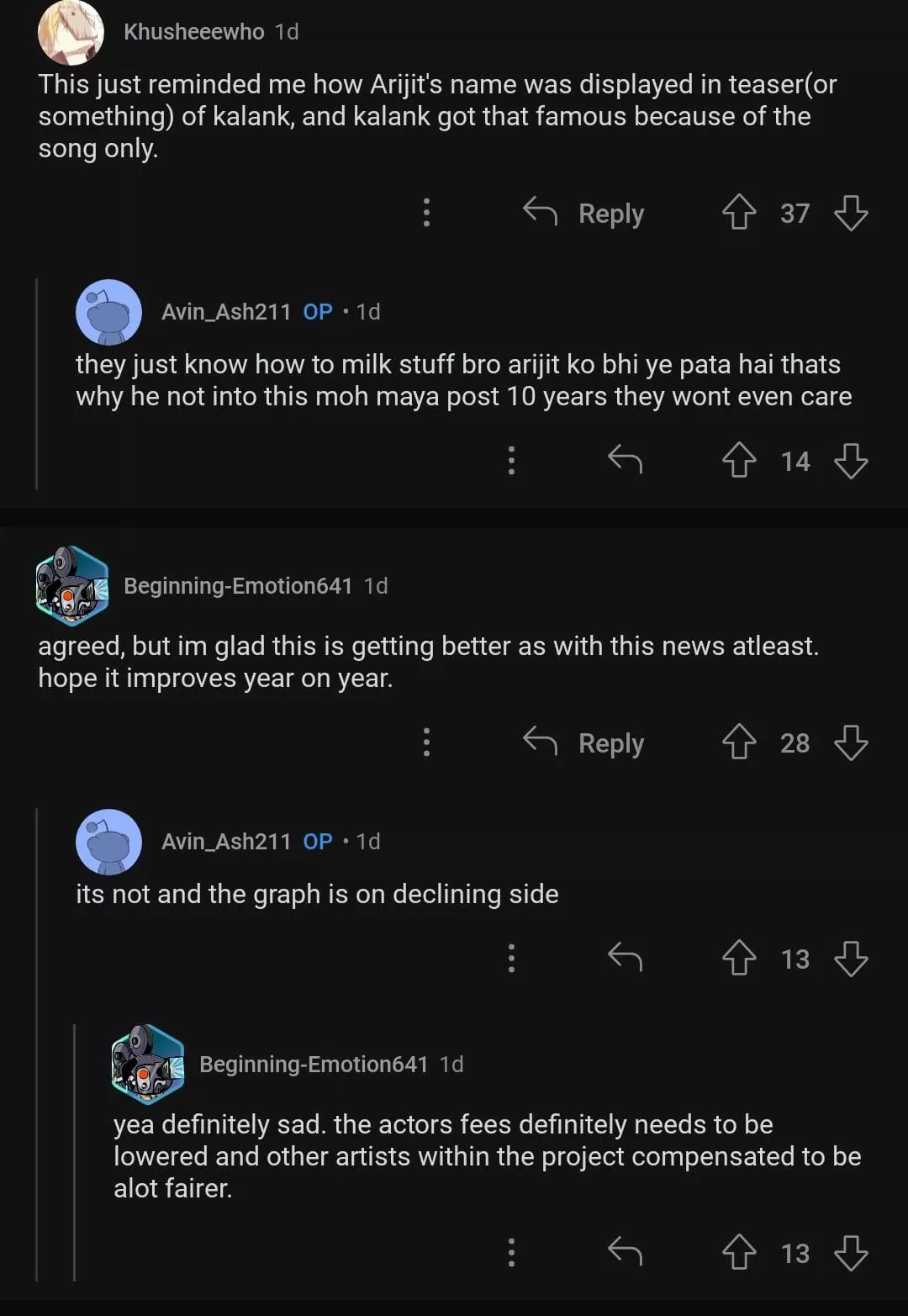This screenshot has width=908, height=1316.
Task: Upvote the "actors fees" comment
Action: (739, 1253)
